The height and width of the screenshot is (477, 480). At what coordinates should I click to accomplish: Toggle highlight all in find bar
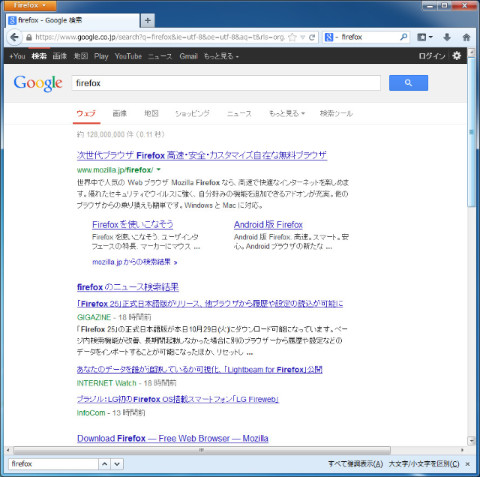pos(355,464)
